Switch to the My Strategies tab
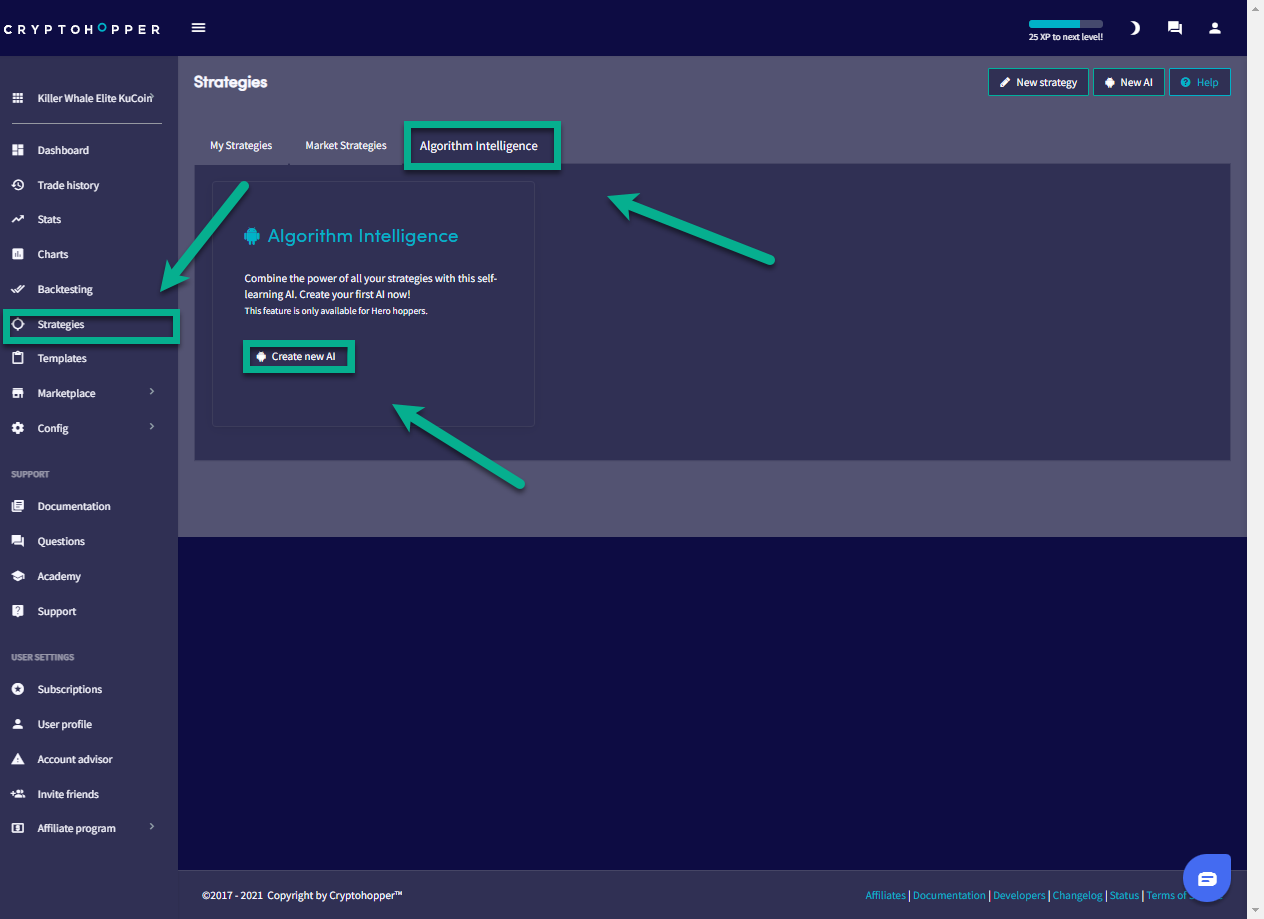 coord(241,146)
